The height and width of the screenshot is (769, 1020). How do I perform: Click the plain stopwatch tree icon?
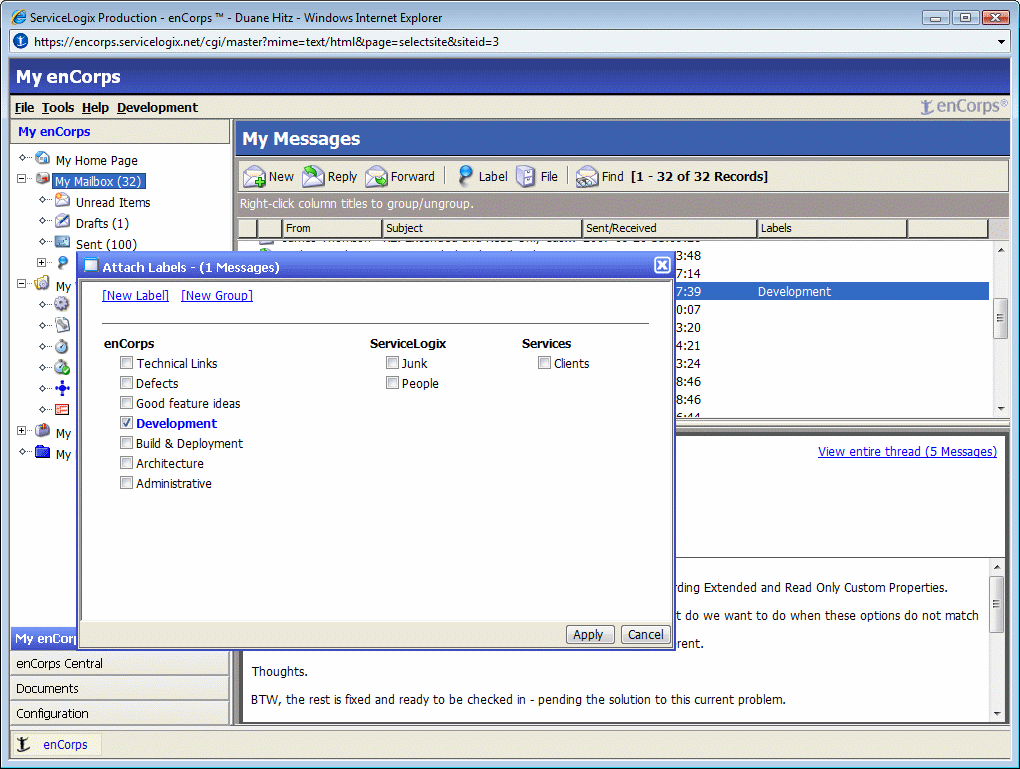click(x=62, y=346)
